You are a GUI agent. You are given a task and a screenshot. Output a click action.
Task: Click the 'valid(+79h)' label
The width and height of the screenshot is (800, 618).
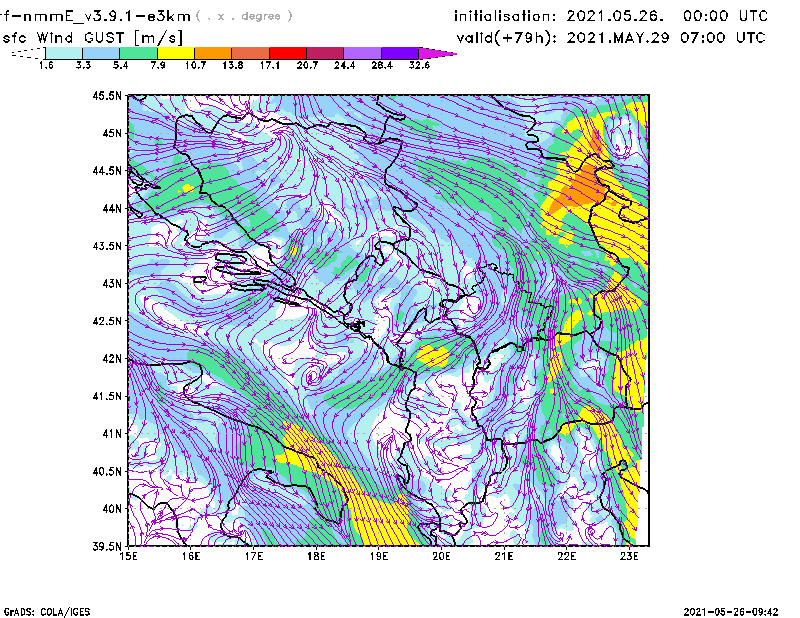(507, 38)
